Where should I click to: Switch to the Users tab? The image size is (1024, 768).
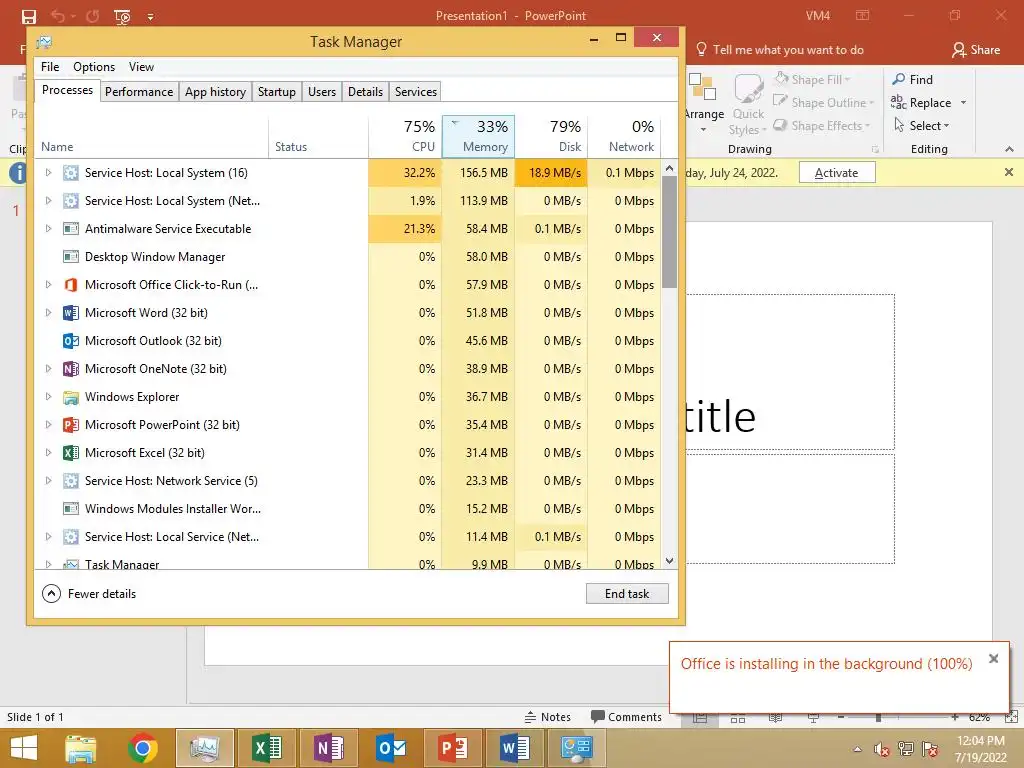pos(322,91)
